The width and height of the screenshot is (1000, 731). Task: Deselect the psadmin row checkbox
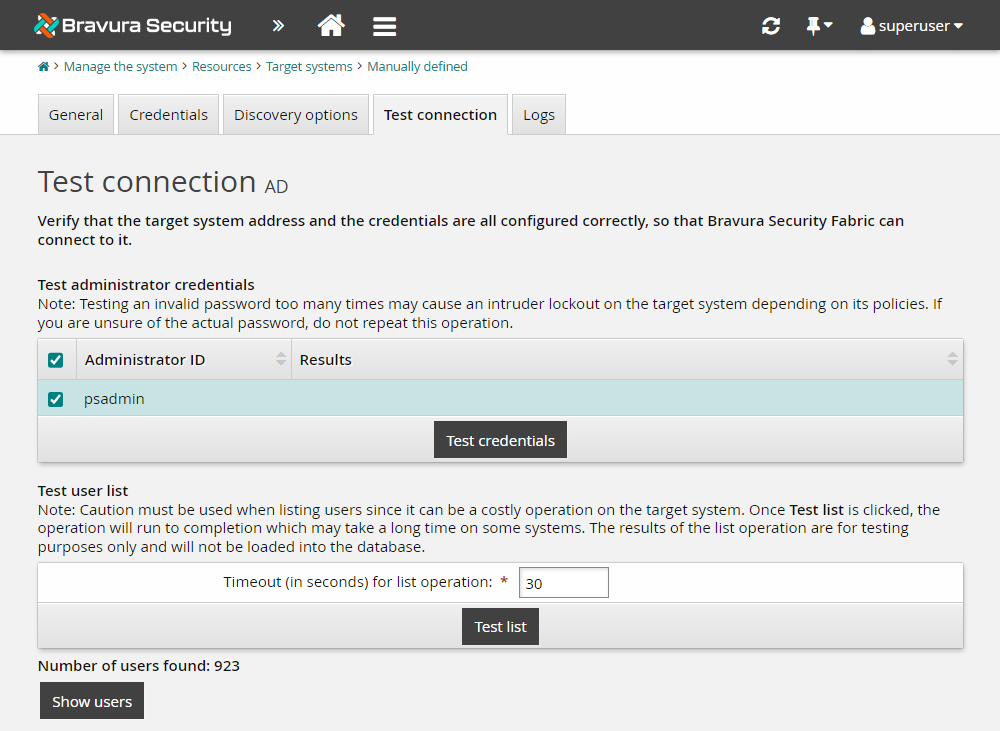pos(56,398)
